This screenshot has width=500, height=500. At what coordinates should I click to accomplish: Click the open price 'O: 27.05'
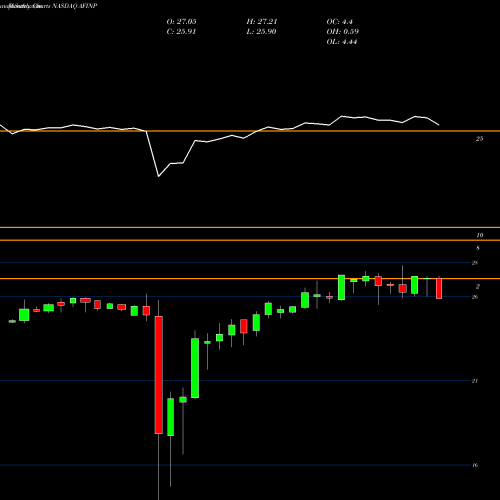tap(181, 22)
